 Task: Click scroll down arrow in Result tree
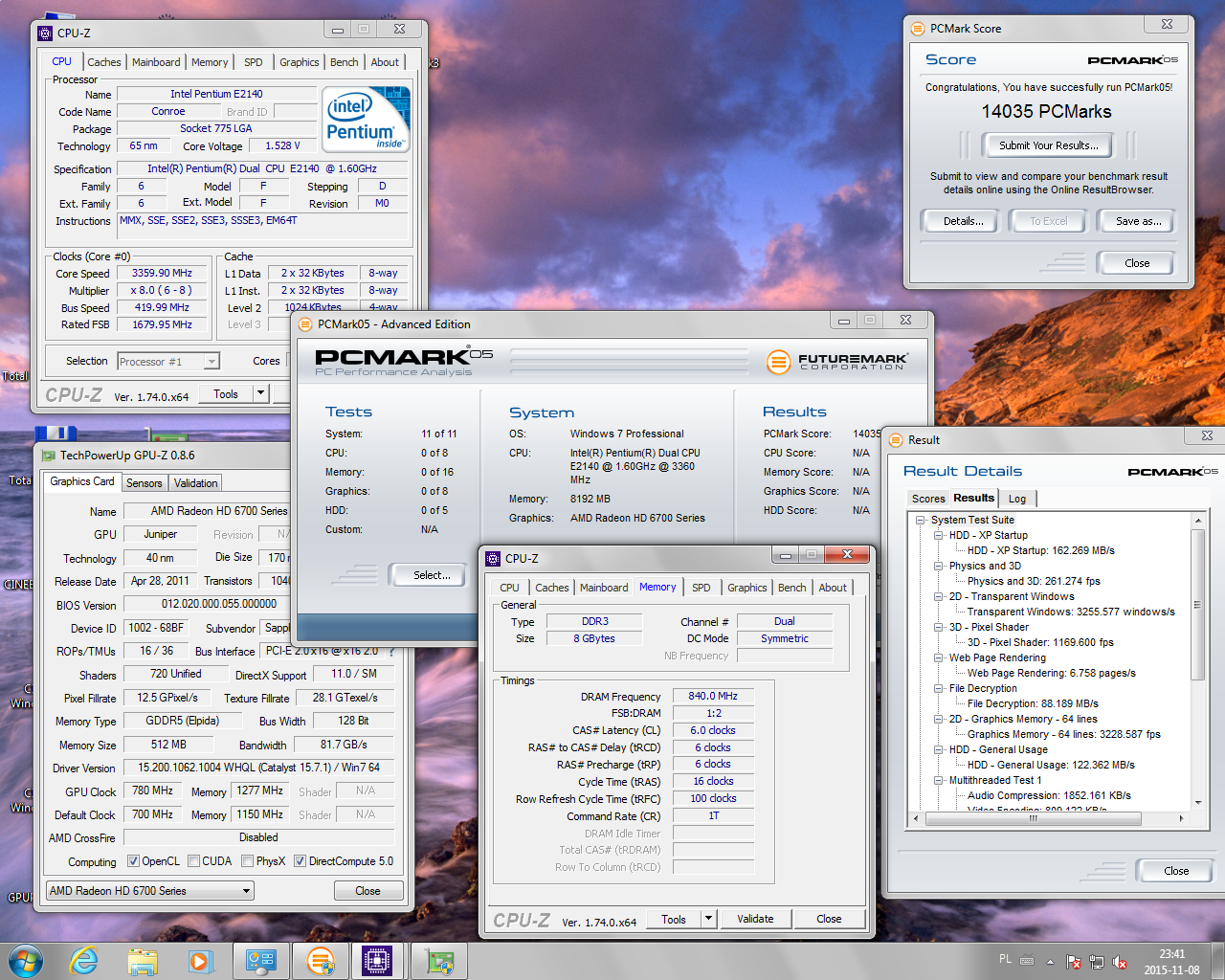pos(1197,803)
